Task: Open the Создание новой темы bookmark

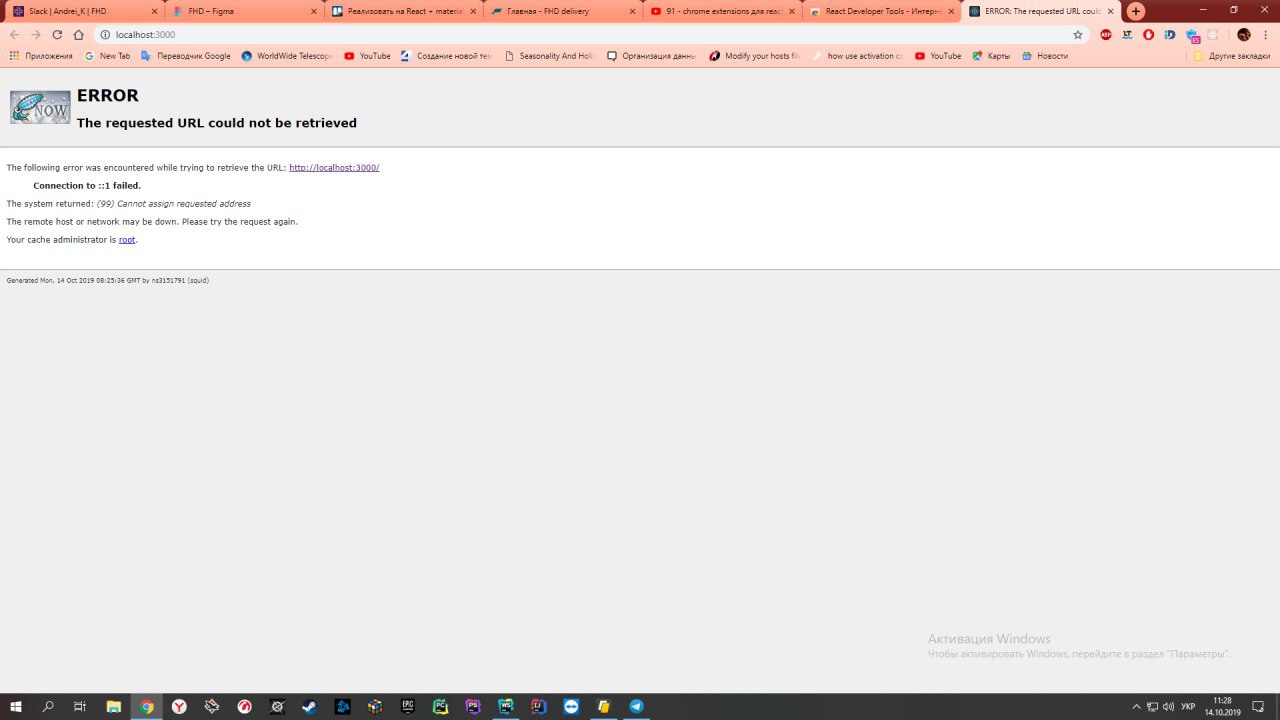Action: pos(447,56)
